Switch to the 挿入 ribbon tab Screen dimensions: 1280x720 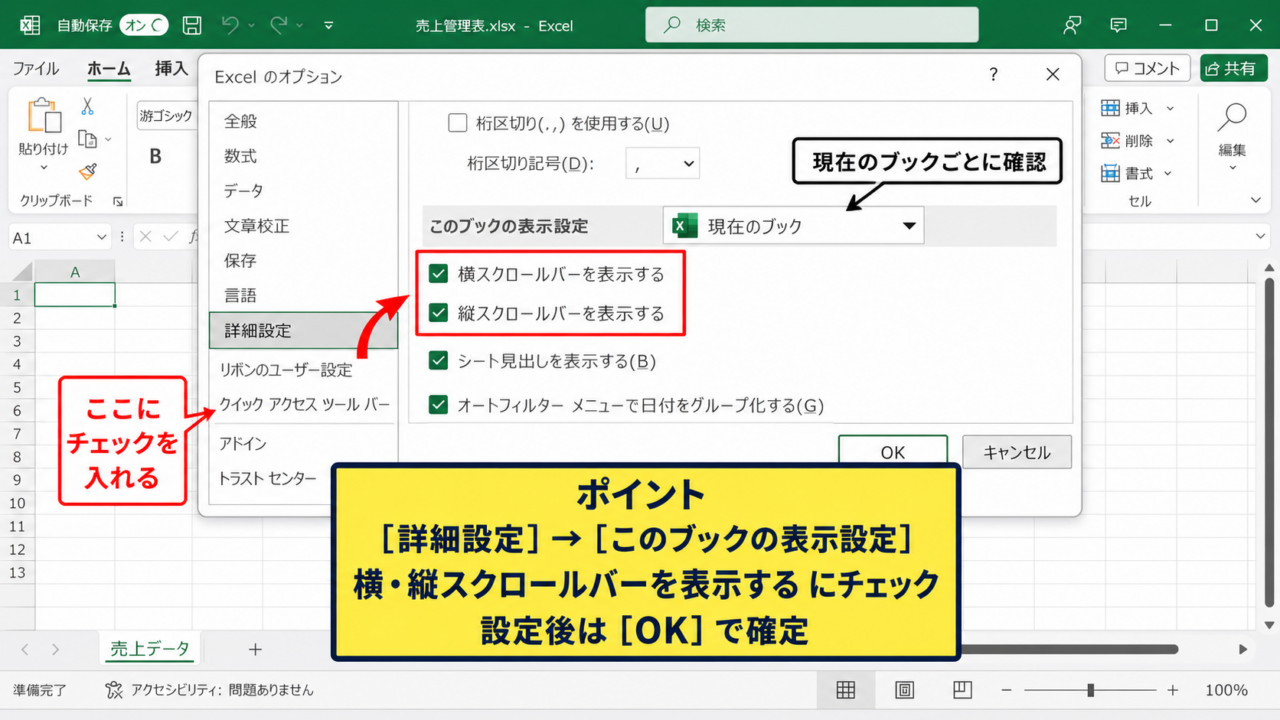click(x=171, y=69)
